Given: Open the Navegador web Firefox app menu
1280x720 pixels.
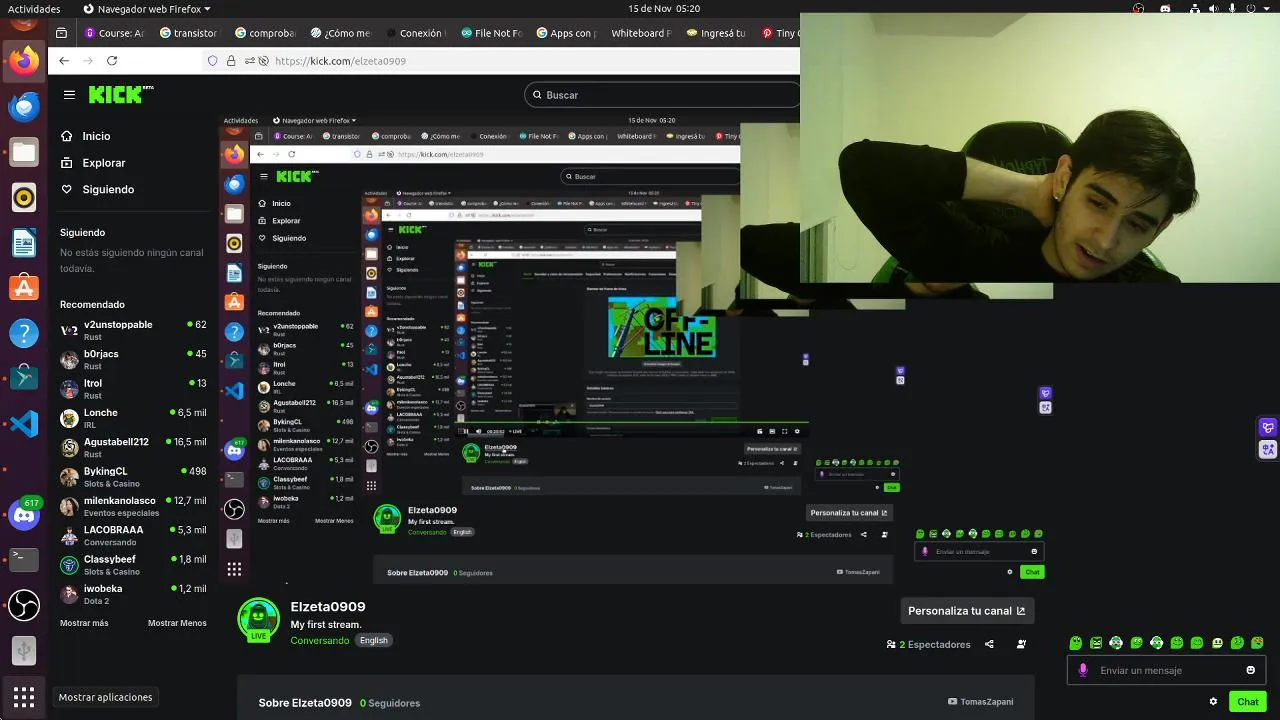Looking at the screenshot, I should point(147,8).
